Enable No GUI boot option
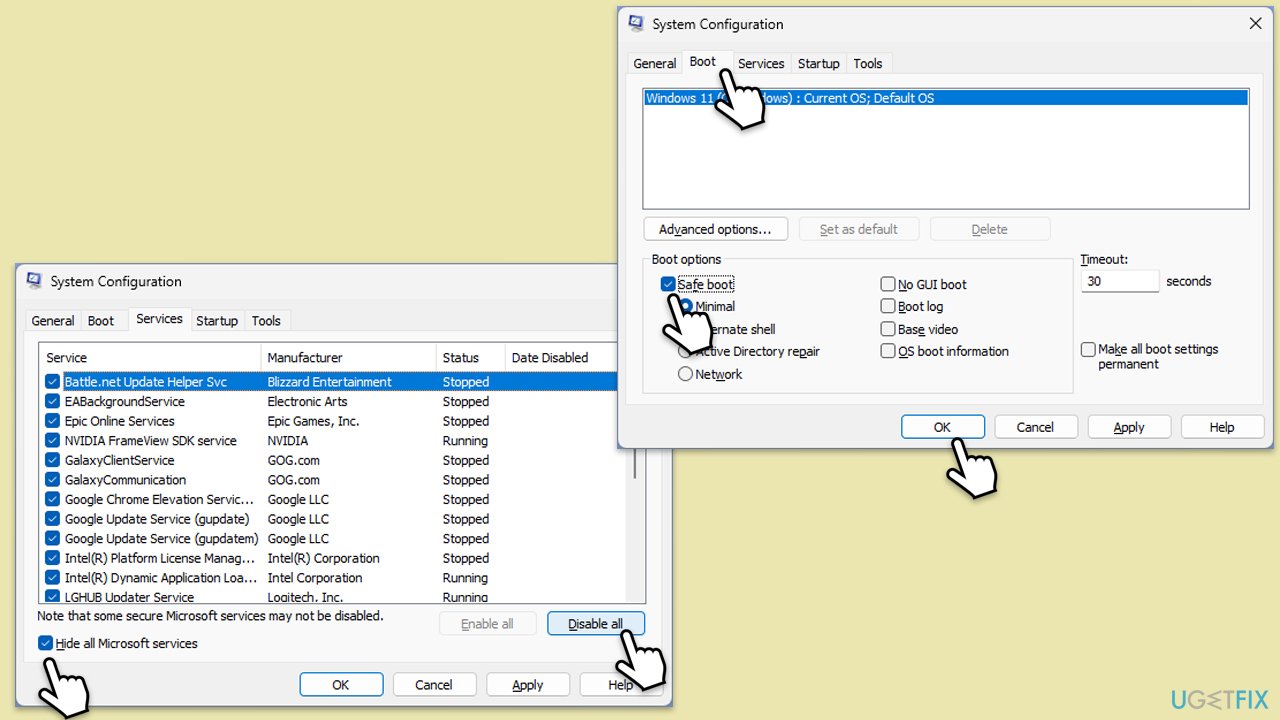 pos(888,284)
